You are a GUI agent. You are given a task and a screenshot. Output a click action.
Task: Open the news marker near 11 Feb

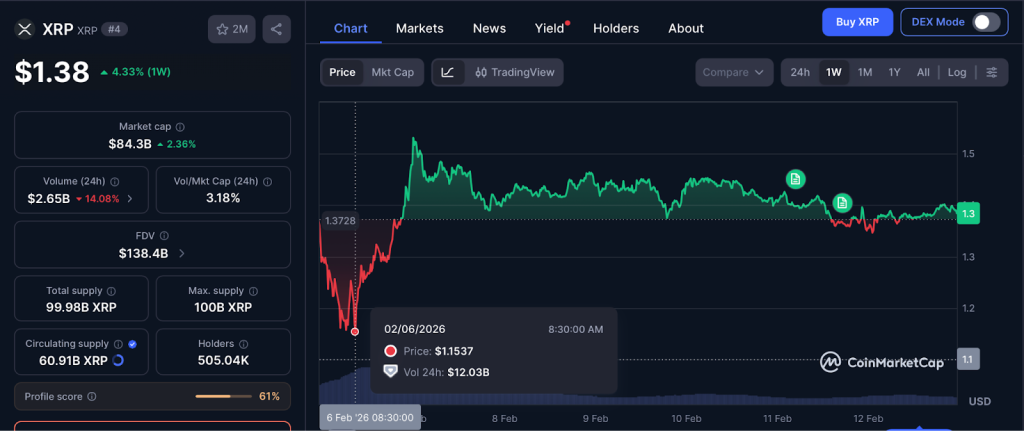[x=795, y=179]
